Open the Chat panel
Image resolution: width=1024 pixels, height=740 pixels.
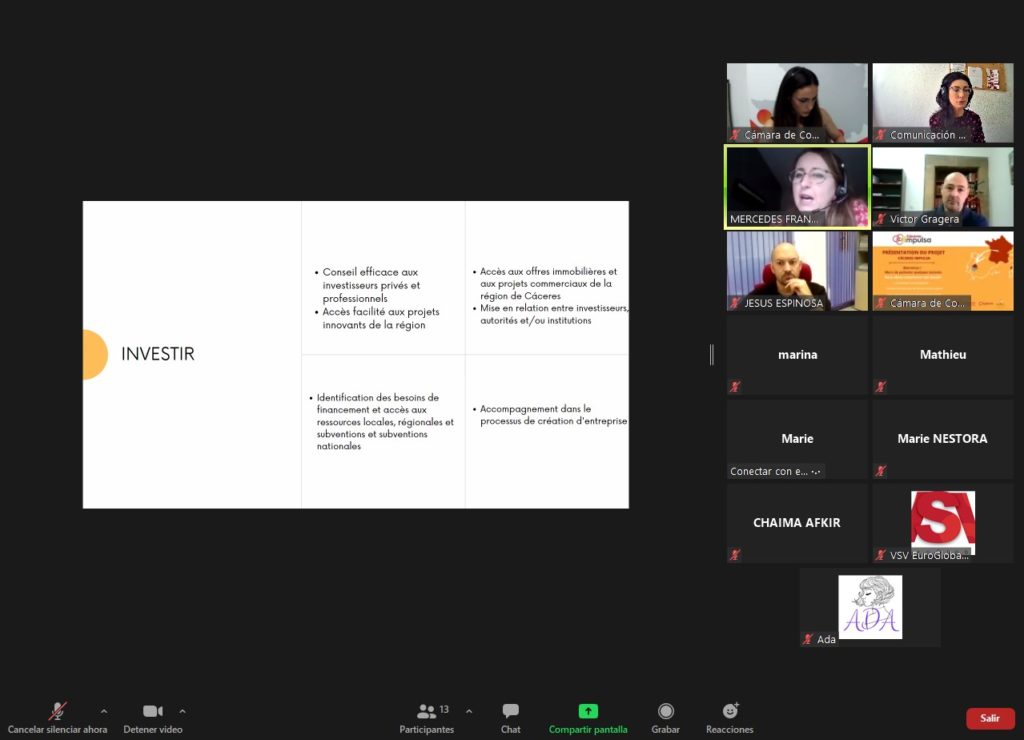click(x=510, y=712)
